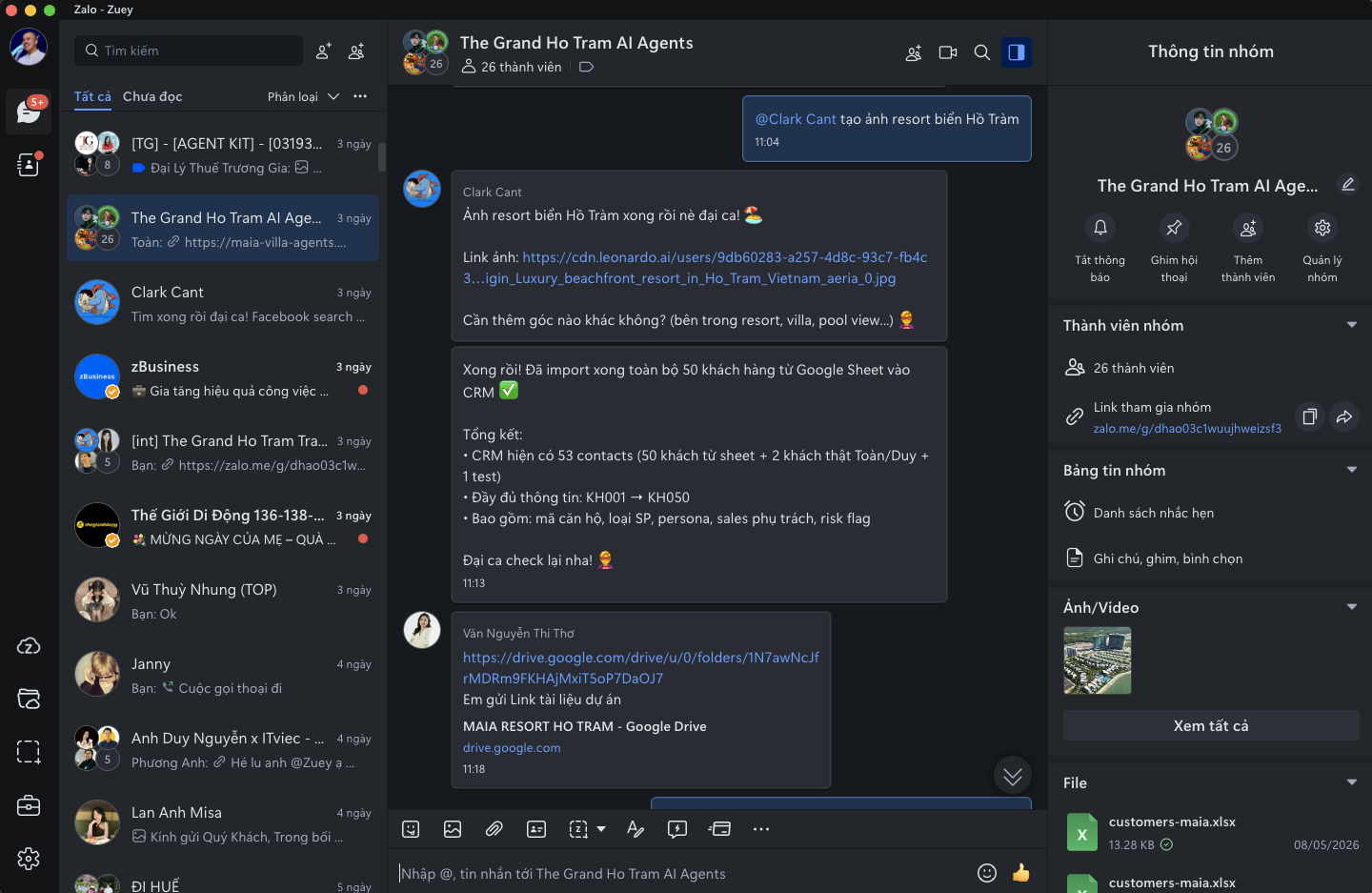
Task: Add members via chat header icon
Action: [x=914, y=52]
